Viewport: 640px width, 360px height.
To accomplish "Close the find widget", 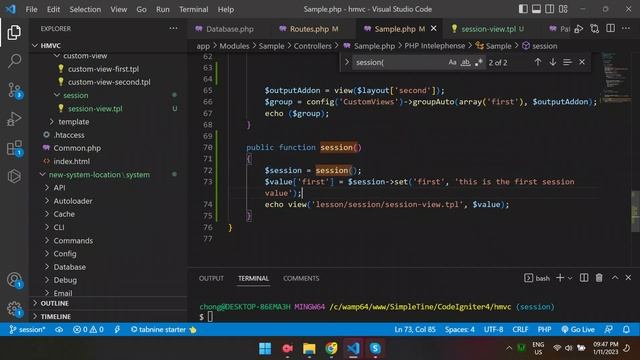I will click(582, 62).
